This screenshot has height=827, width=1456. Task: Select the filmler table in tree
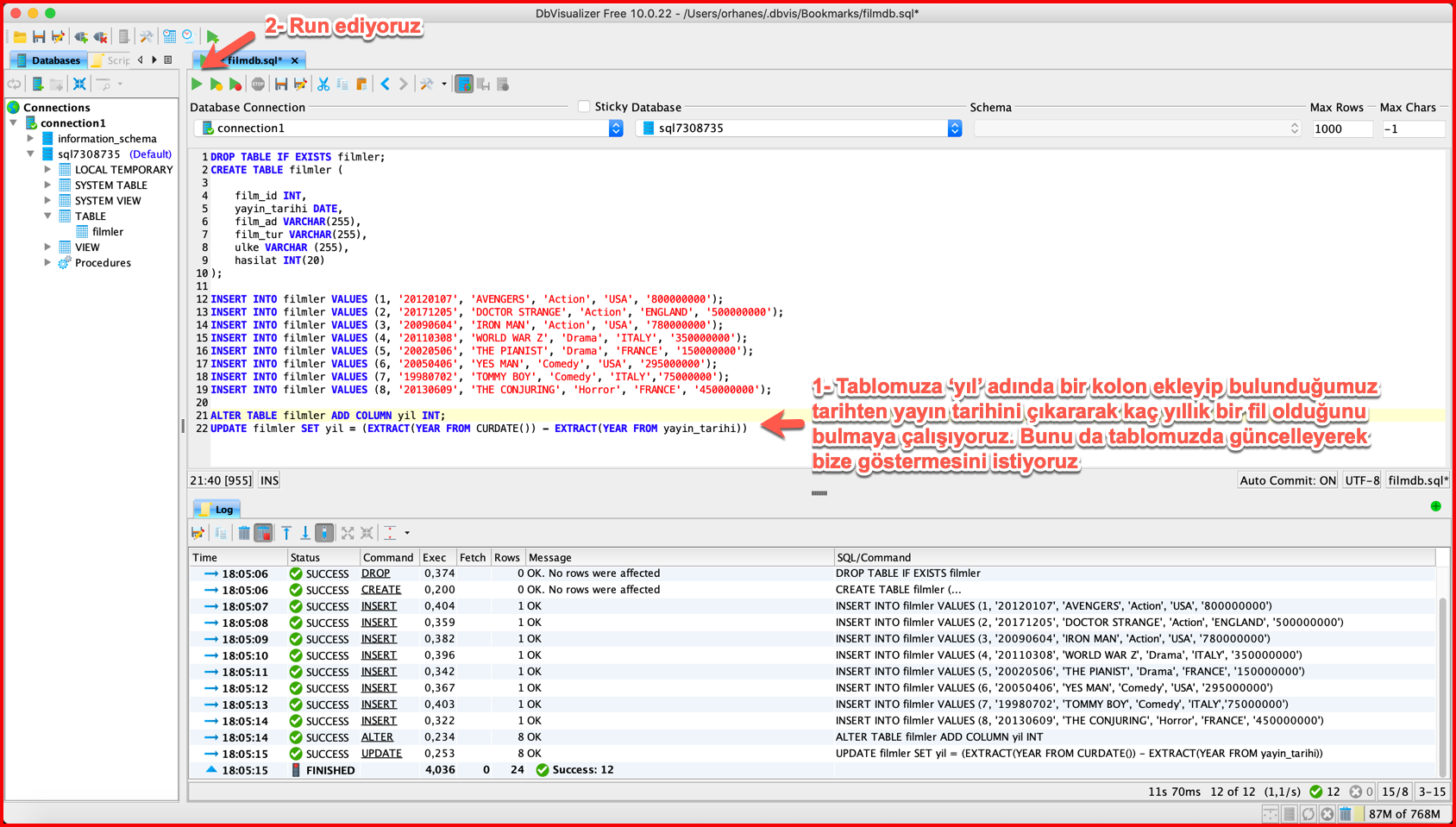tap(108, 232)
